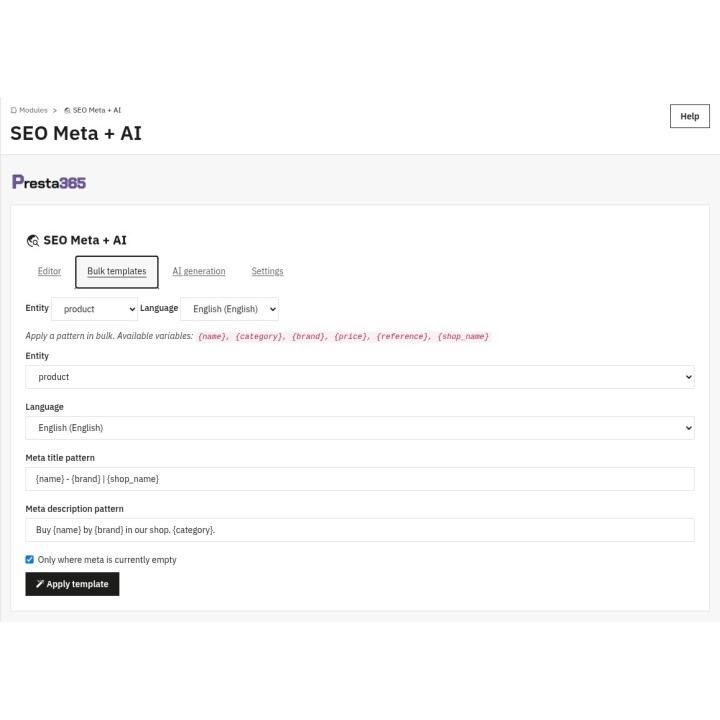Image resolution: width=720 pixels, height=720 pixels.
Task: Open the small English (English) dropdown in the filter row
Action: 230,309
